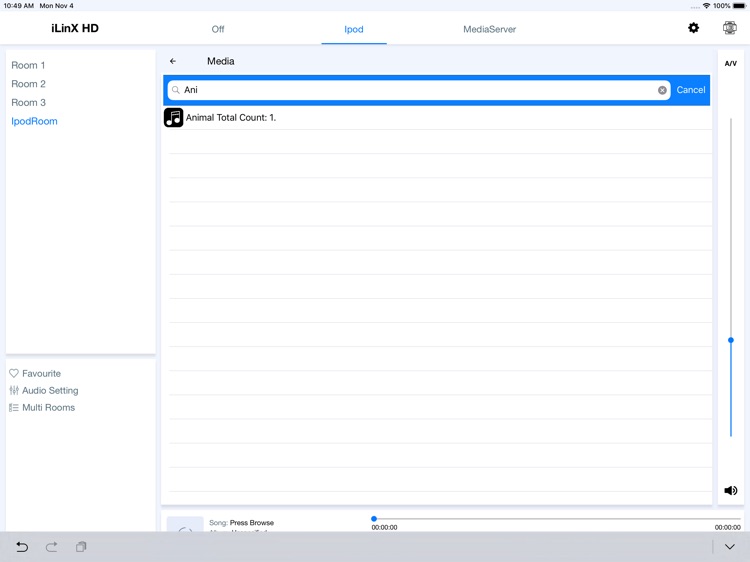Tap the A/V button above the volume slider
Image resolution: width=750 pixels, height=562 pixels.
tap(730, 63)
